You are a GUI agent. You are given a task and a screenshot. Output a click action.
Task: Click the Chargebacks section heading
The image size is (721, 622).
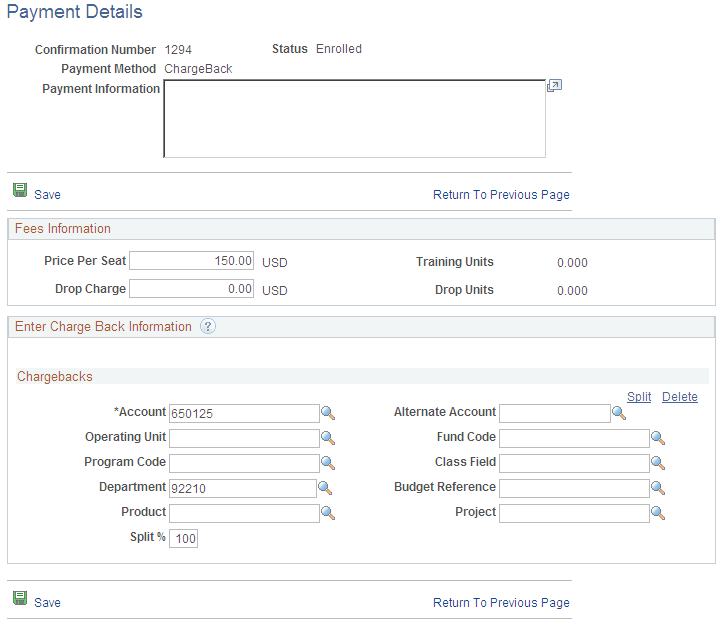click(x=55, y=377)
